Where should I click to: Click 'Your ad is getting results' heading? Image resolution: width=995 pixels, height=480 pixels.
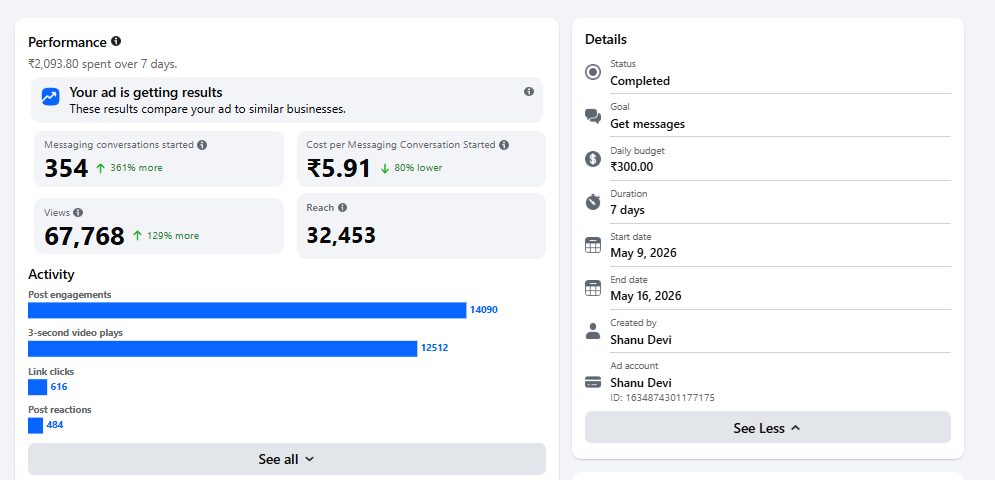pyautogui.click(x=146, y=93)
